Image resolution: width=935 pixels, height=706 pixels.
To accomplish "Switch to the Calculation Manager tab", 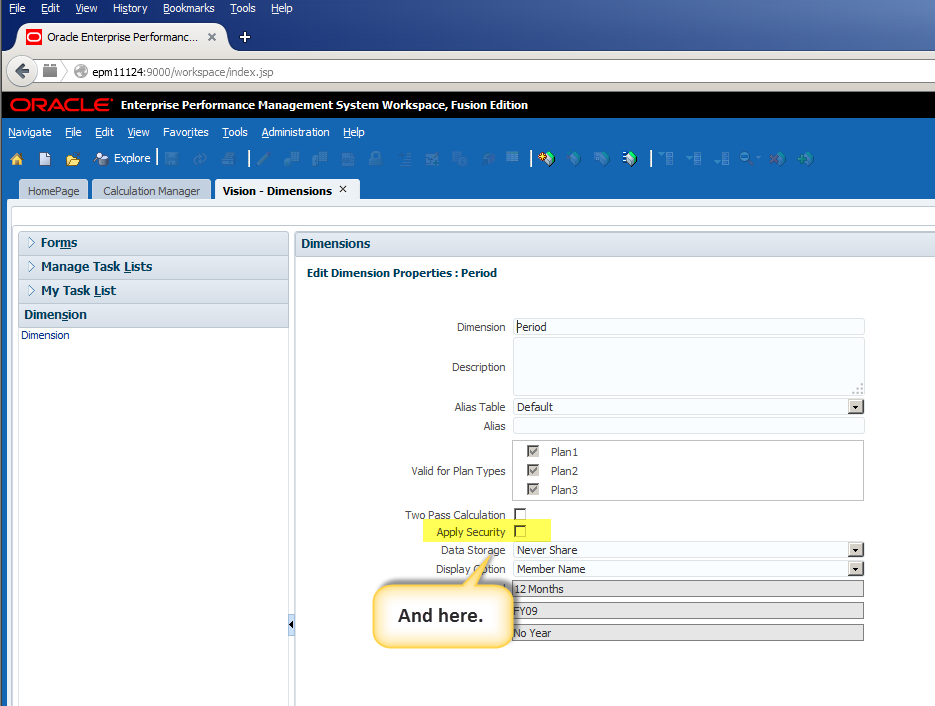I will tap(151, 191).
